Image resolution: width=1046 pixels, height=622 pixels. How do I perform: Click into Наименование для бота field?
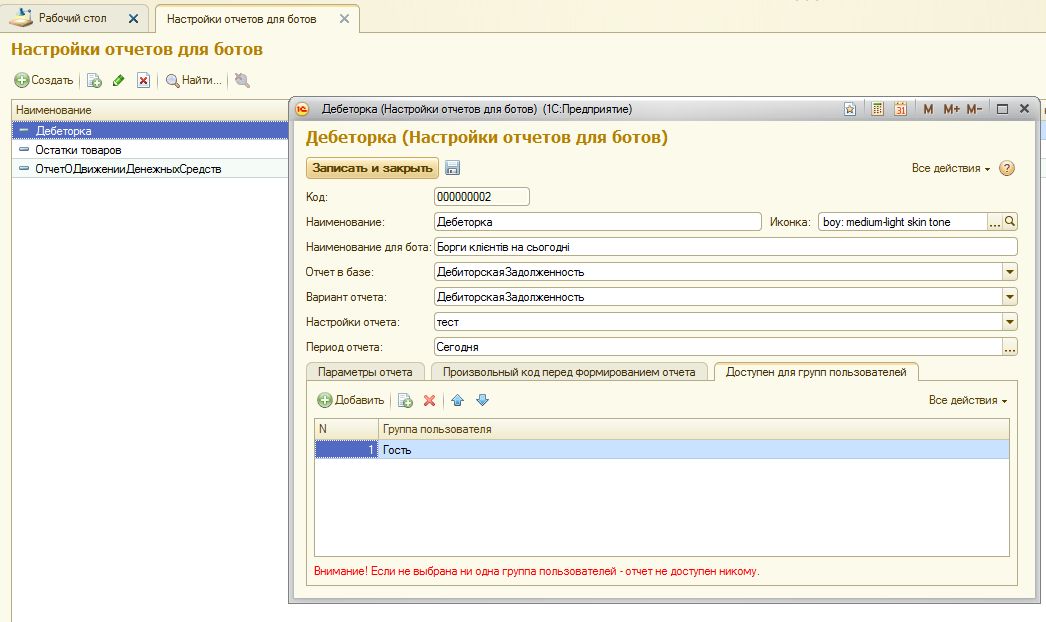pyautogui.click(x=726, y=247)
